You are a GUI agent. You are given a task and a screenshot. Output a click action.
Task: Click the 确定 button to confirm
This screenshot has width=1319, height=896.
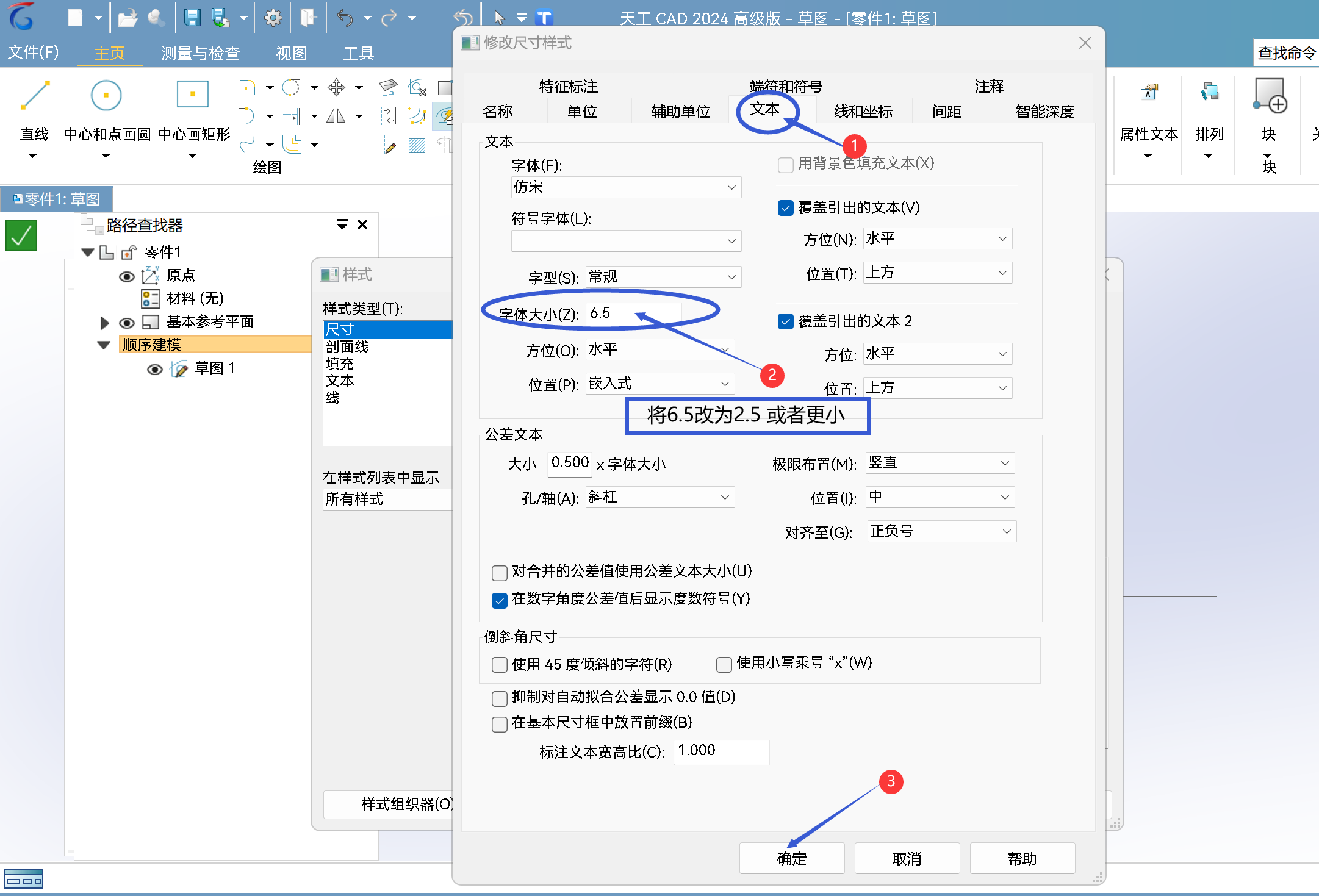792,858
